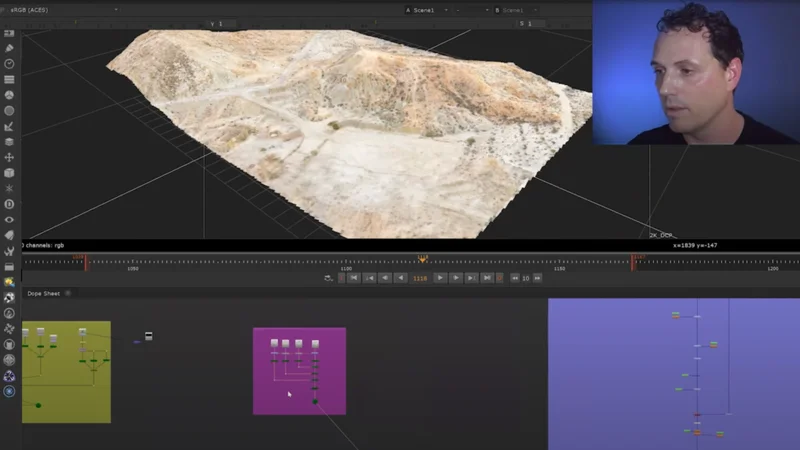Open the Particles nodes menu (sparkle icon)
The image size is (800, 450).
(9, 188)
